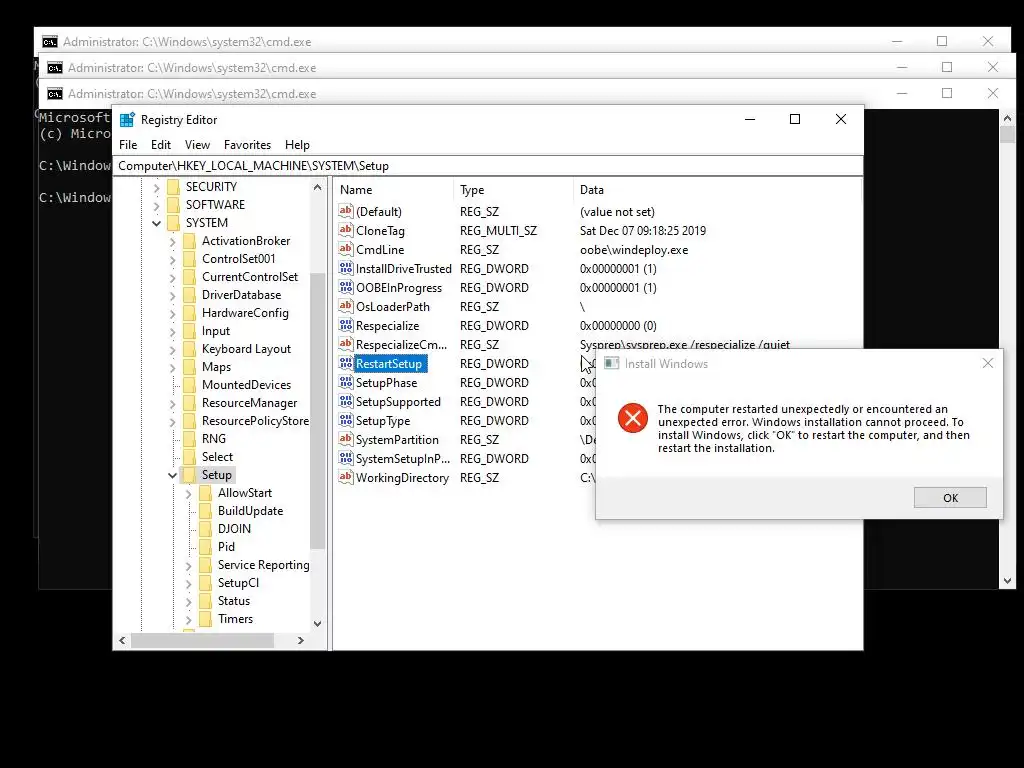Select the SetupCl key
The height and width of the screenshot is (768, 1024).
[238, 583]
